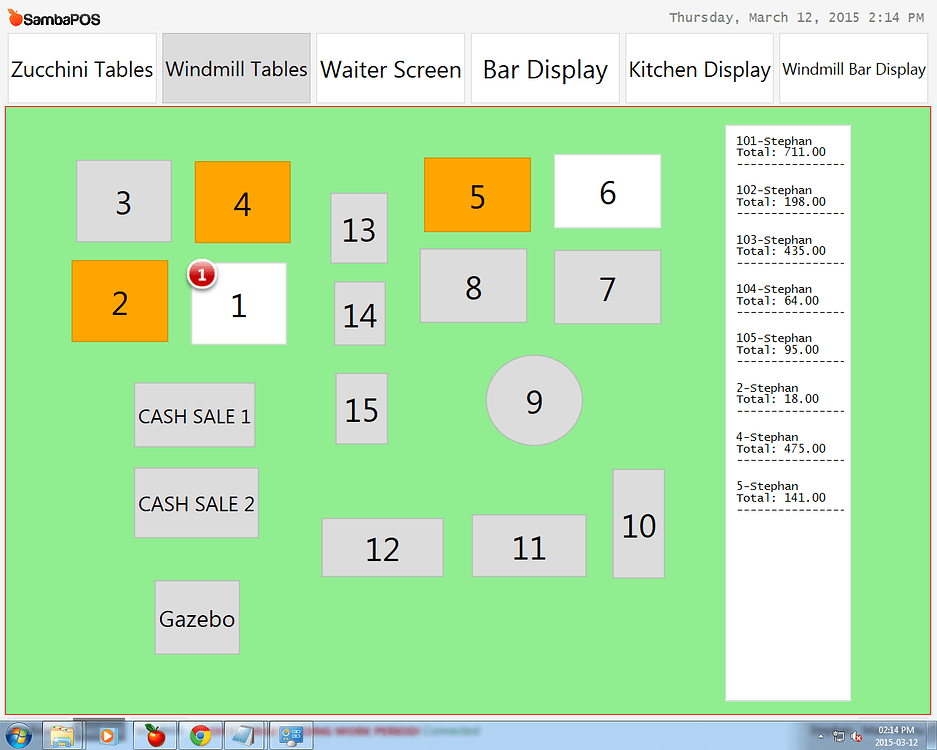937x750 pixels.
Task: Switch to Windmill Bar Display
Action: point(854,69)
